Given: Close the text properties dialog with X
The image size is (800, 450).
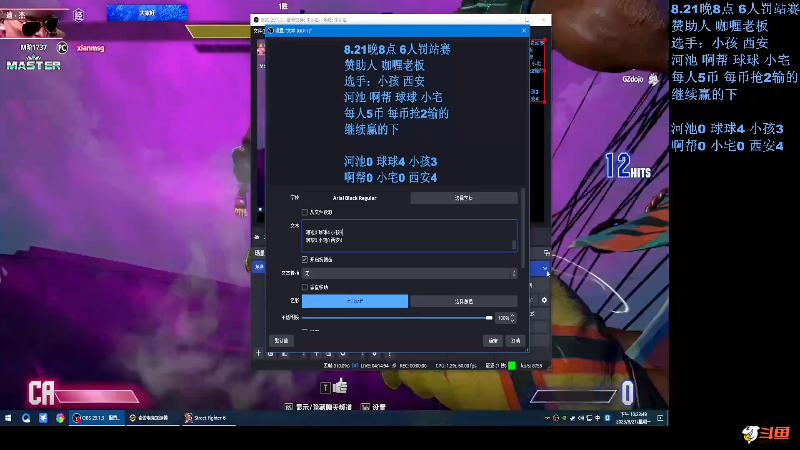Looking at the screenshot, I should (524, 31).
